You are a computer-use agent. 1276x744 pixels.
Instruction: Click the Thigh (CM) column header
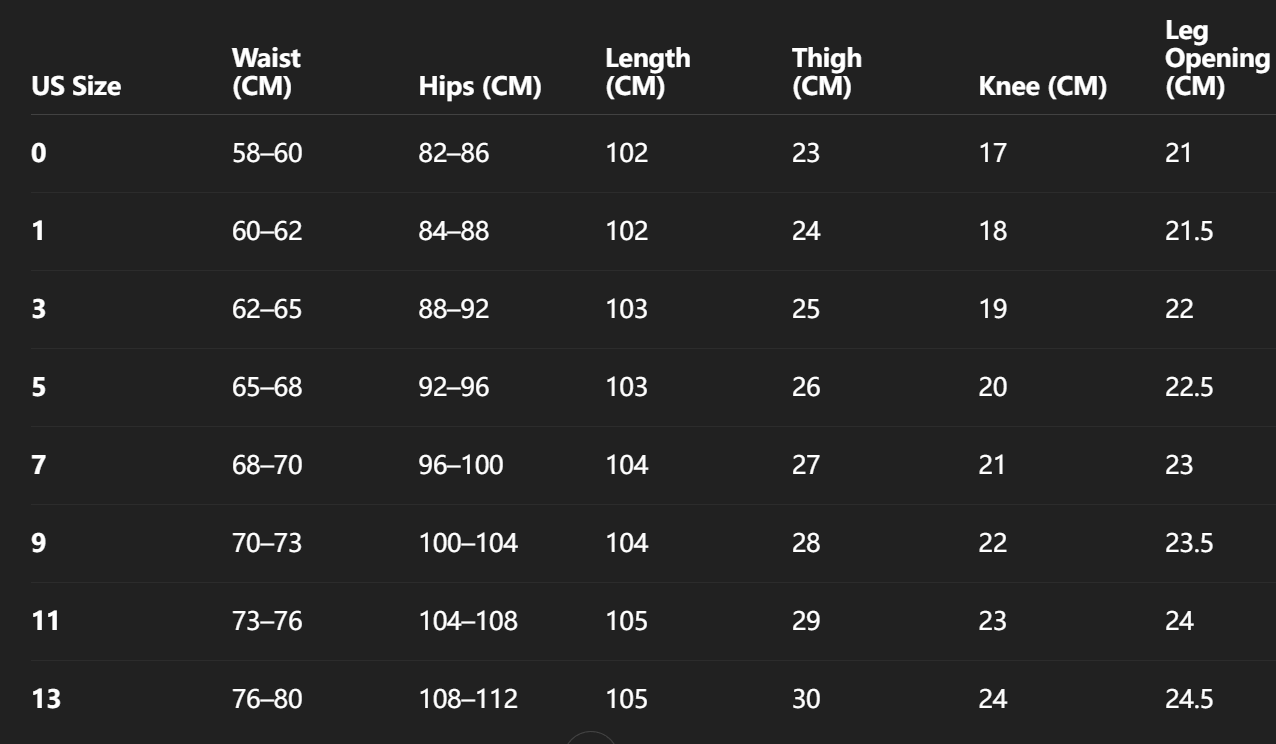(826, 74)
